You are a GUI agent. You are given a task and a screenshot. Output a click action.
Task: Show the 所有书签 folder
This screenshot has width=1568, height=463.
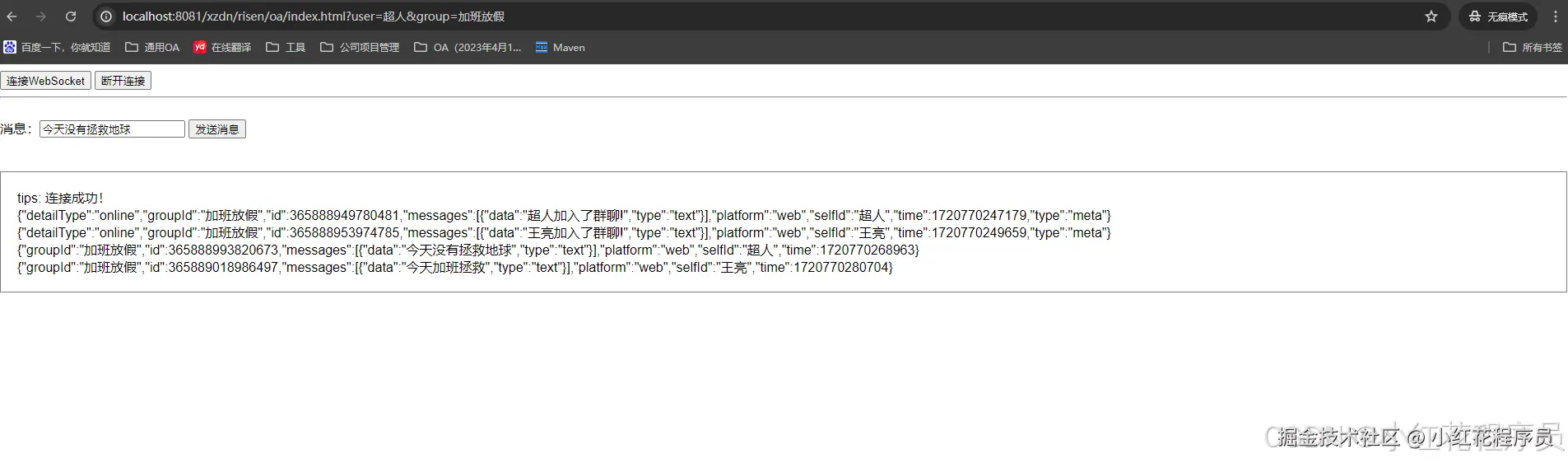point(1532,48)
